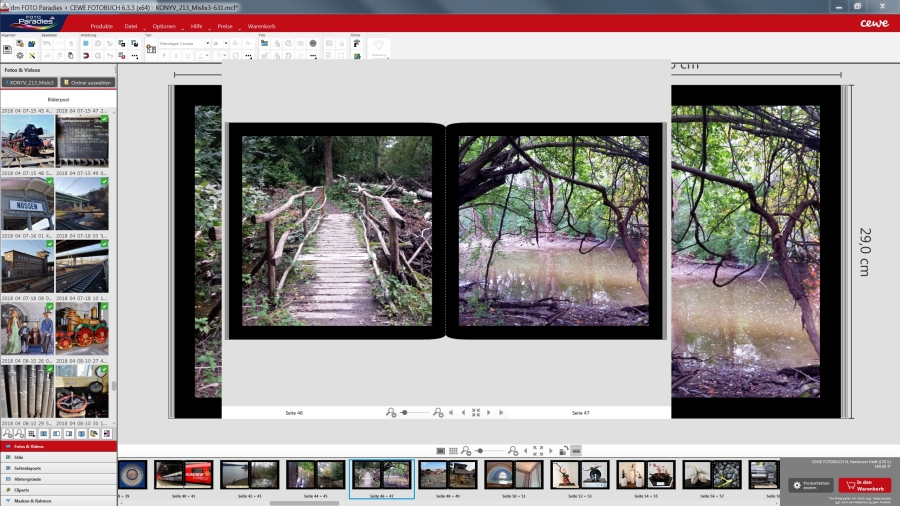Click the zoom-in magnifier in the photo pool toolbar

20,434
